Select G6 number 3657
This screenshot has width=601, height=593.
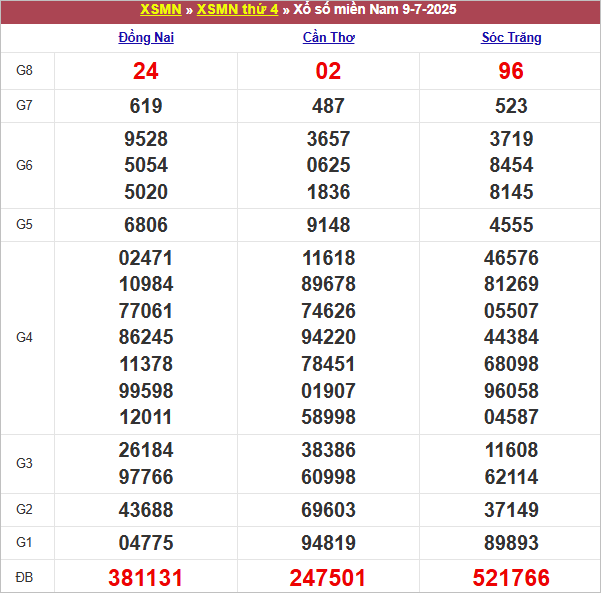pos(328,139)
